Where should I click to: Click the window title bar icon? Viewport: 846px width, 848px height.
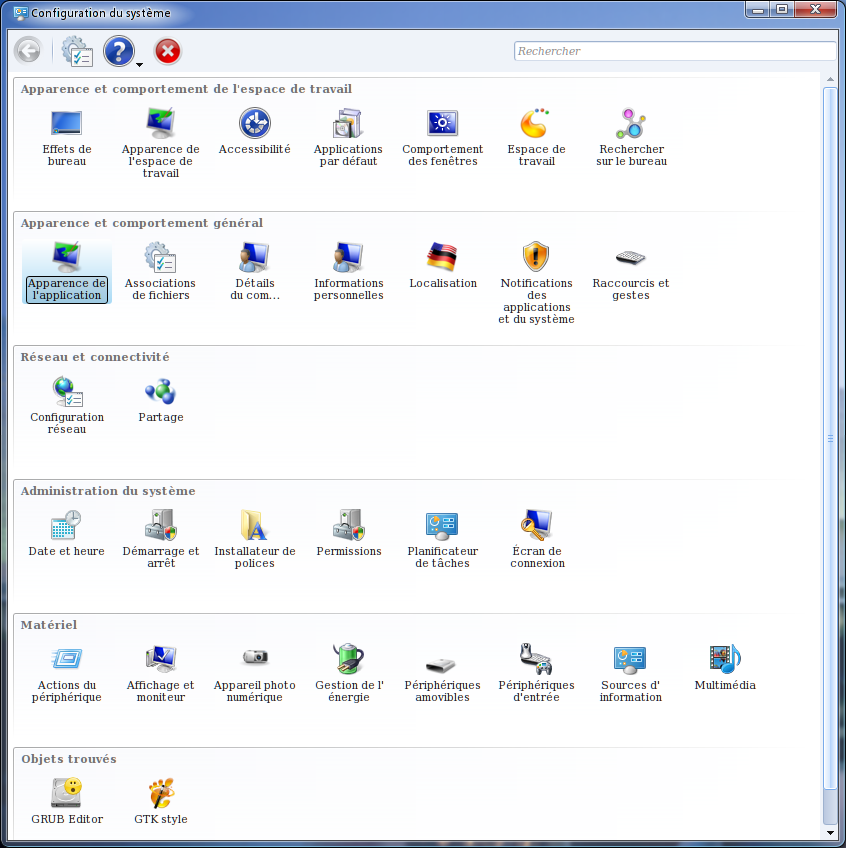coord(21,12)
